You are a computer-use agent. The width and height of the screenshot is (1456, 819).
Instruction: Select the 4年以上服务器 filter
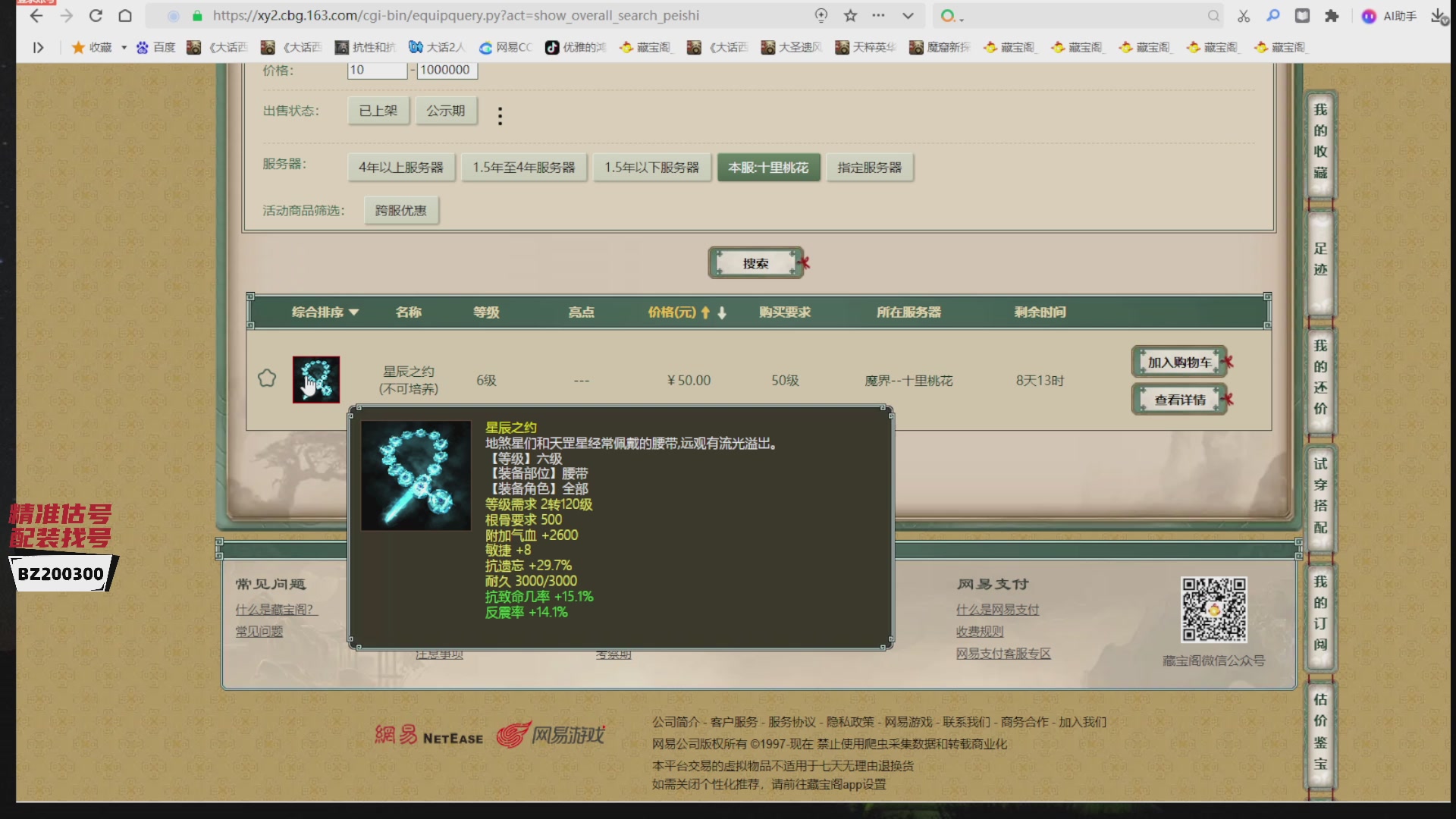(x=401, y=167)
